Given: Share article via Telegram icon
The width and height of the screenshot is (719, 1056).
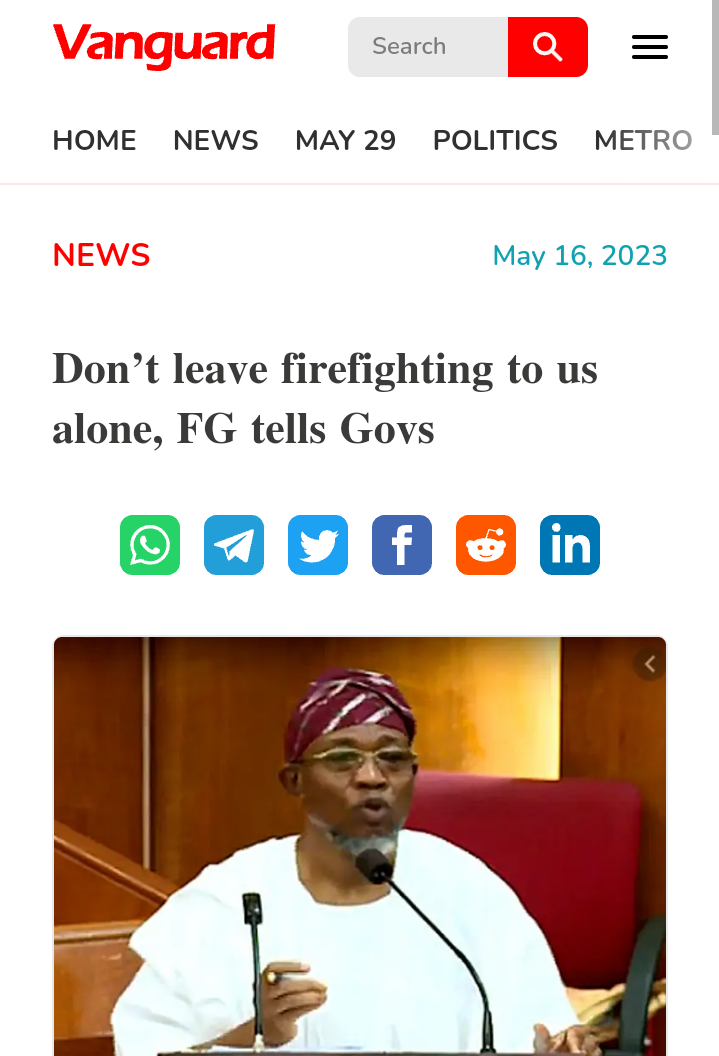Looking at the screenshot, I should (x=234, y=545).
